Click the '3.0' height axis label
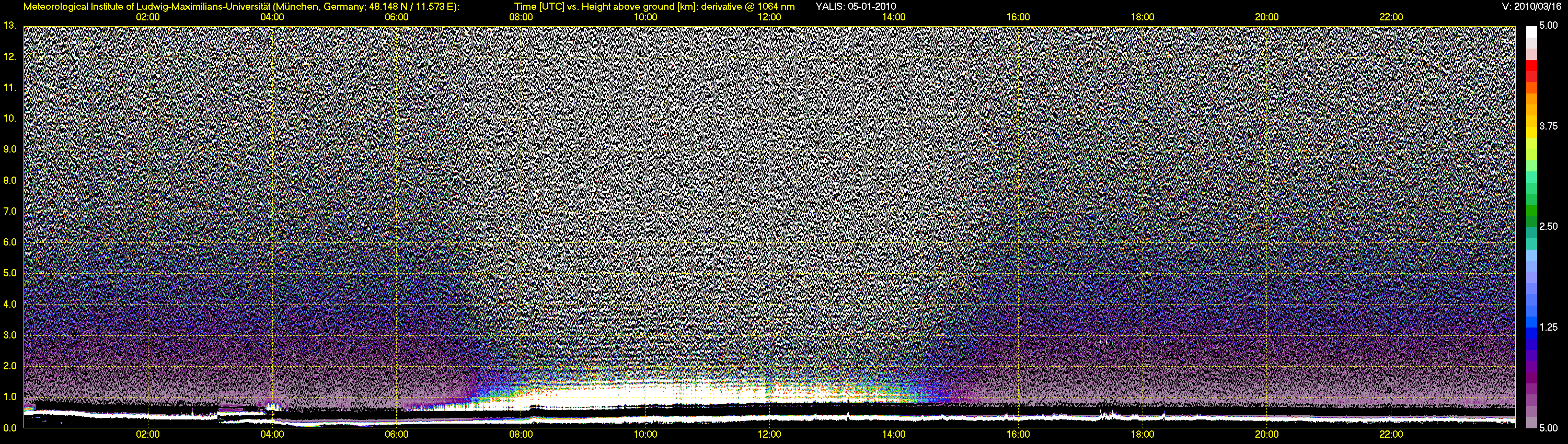 [9, 334]
